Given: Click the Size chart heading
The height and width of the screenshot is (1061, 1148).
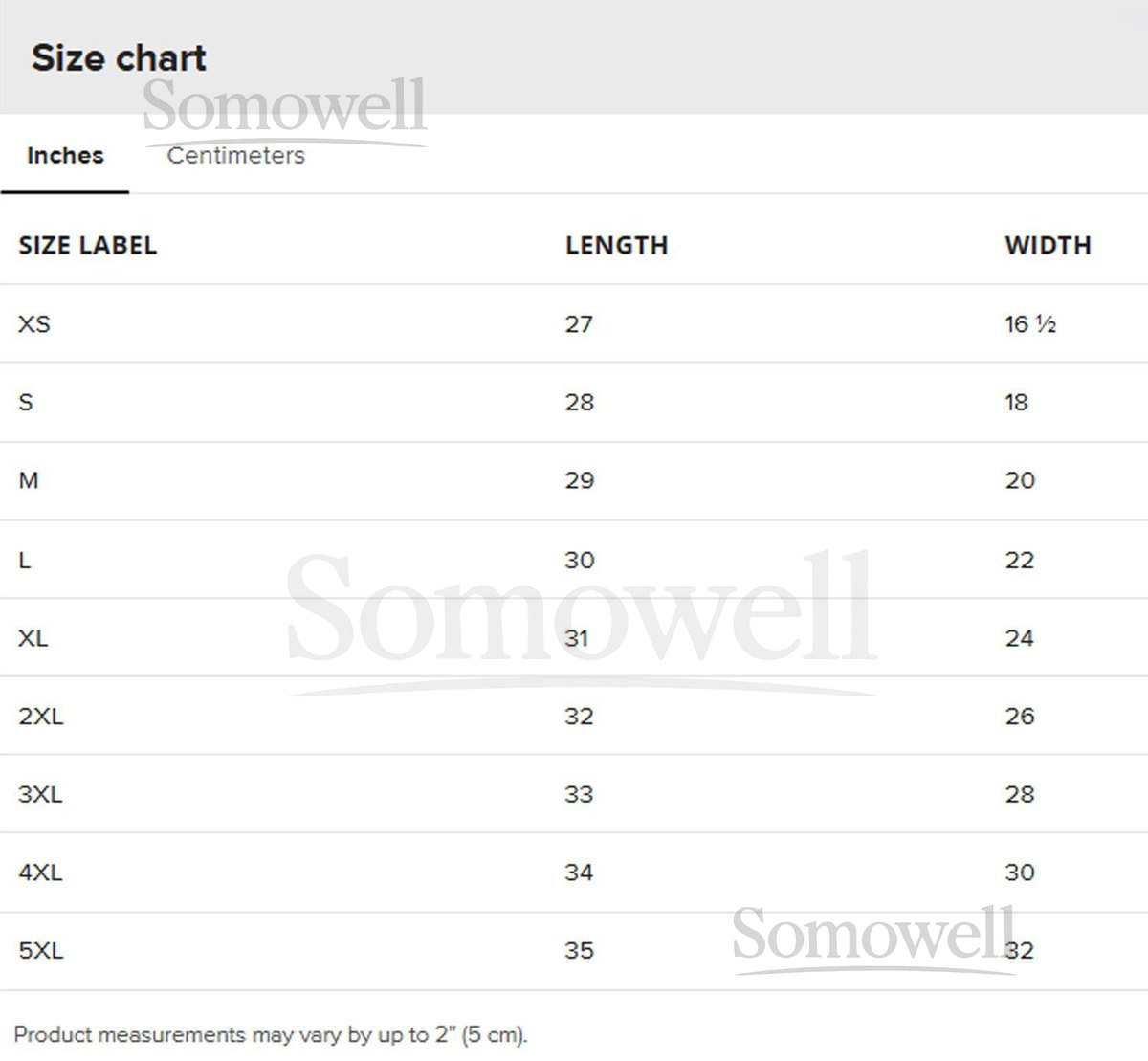Looking at the screenshot, I should [x=119, y=58].
